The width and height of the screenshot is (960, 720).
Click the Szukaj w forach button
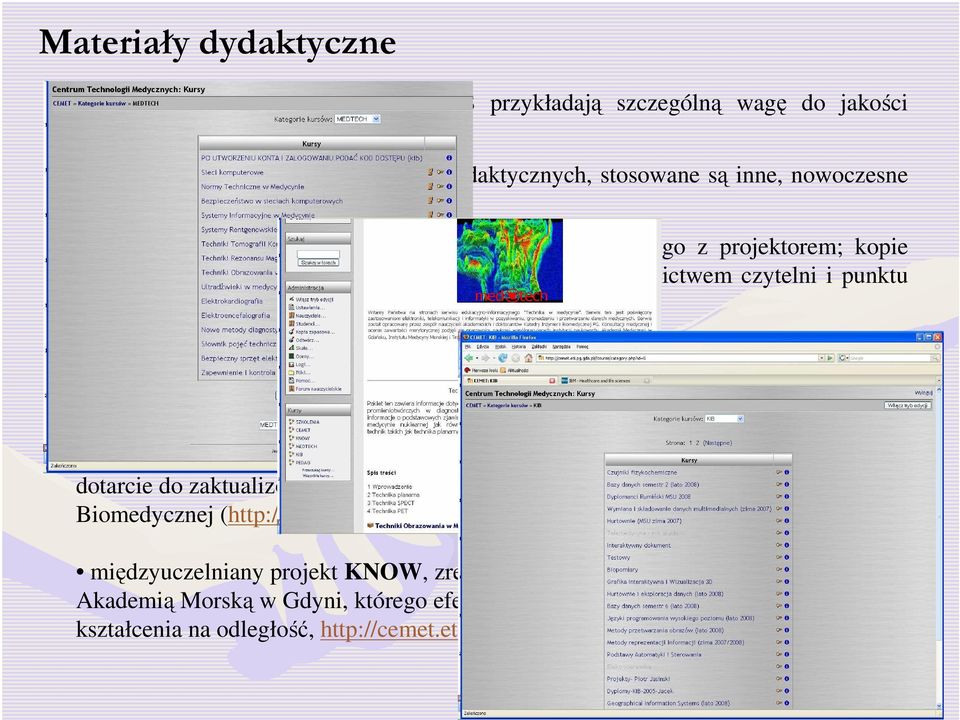pyautogui.click(x=318, y=263)
